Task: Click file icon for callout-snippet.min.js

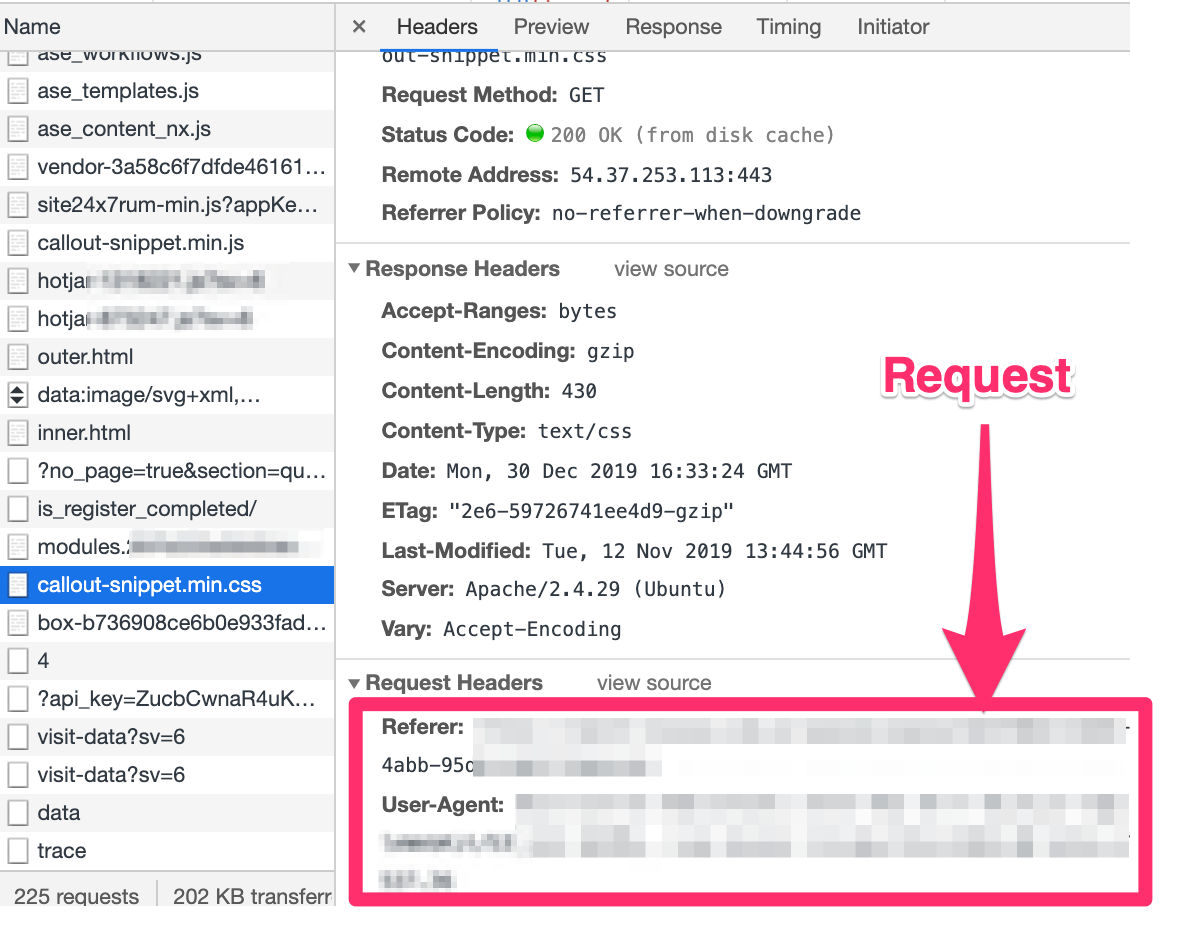Action: tap(17, 243)
